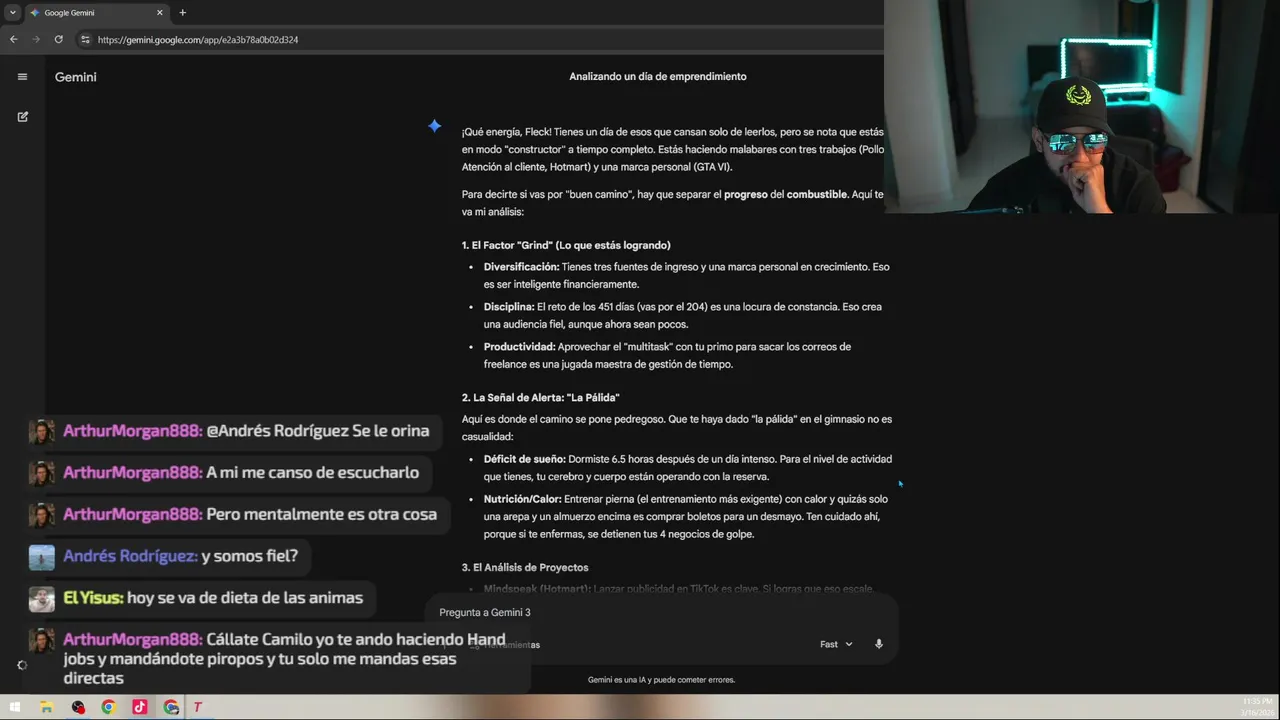This screenshot has width=1280, height=720.
Task: Click the bold 'Diversificación:' bullet label
Action: (x=521, y=267)
